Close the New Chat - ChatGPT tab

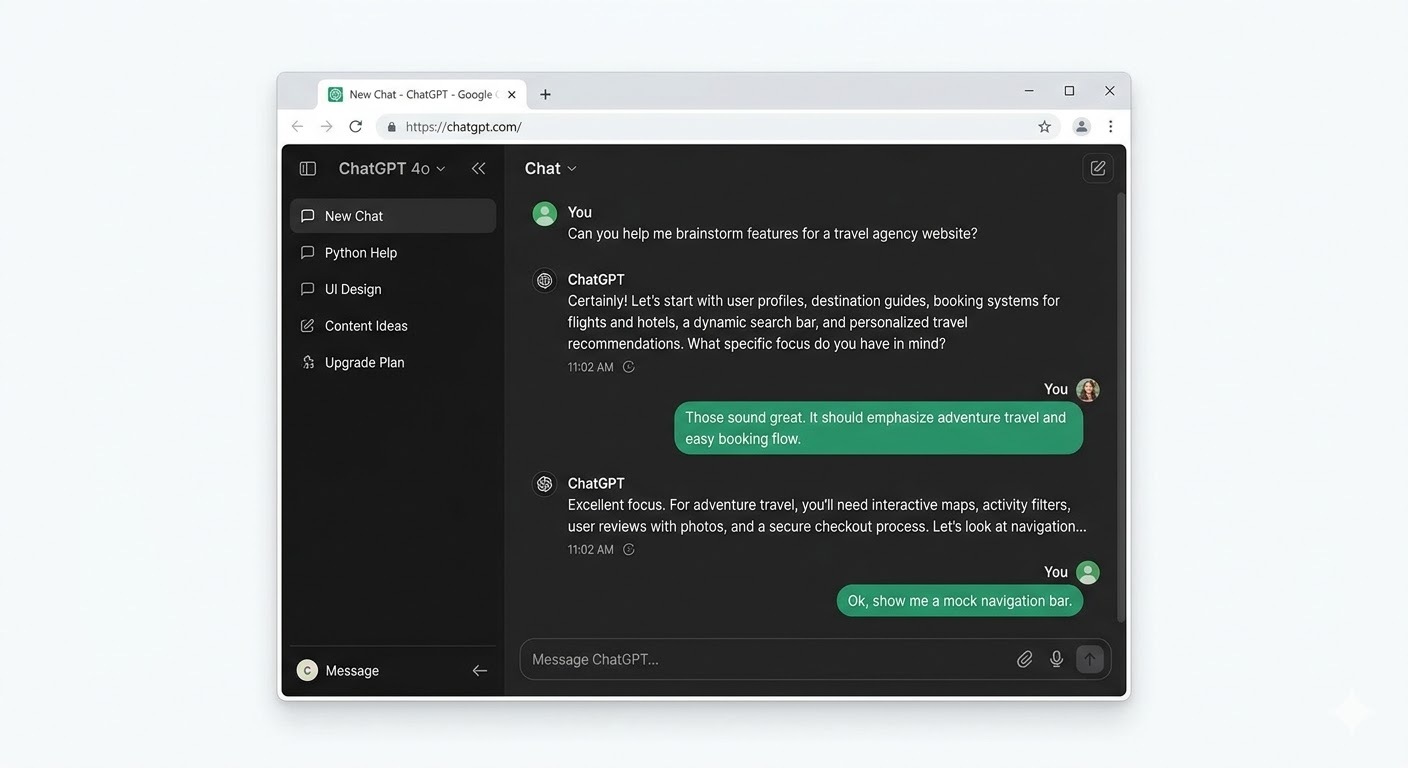pos(512,95)
